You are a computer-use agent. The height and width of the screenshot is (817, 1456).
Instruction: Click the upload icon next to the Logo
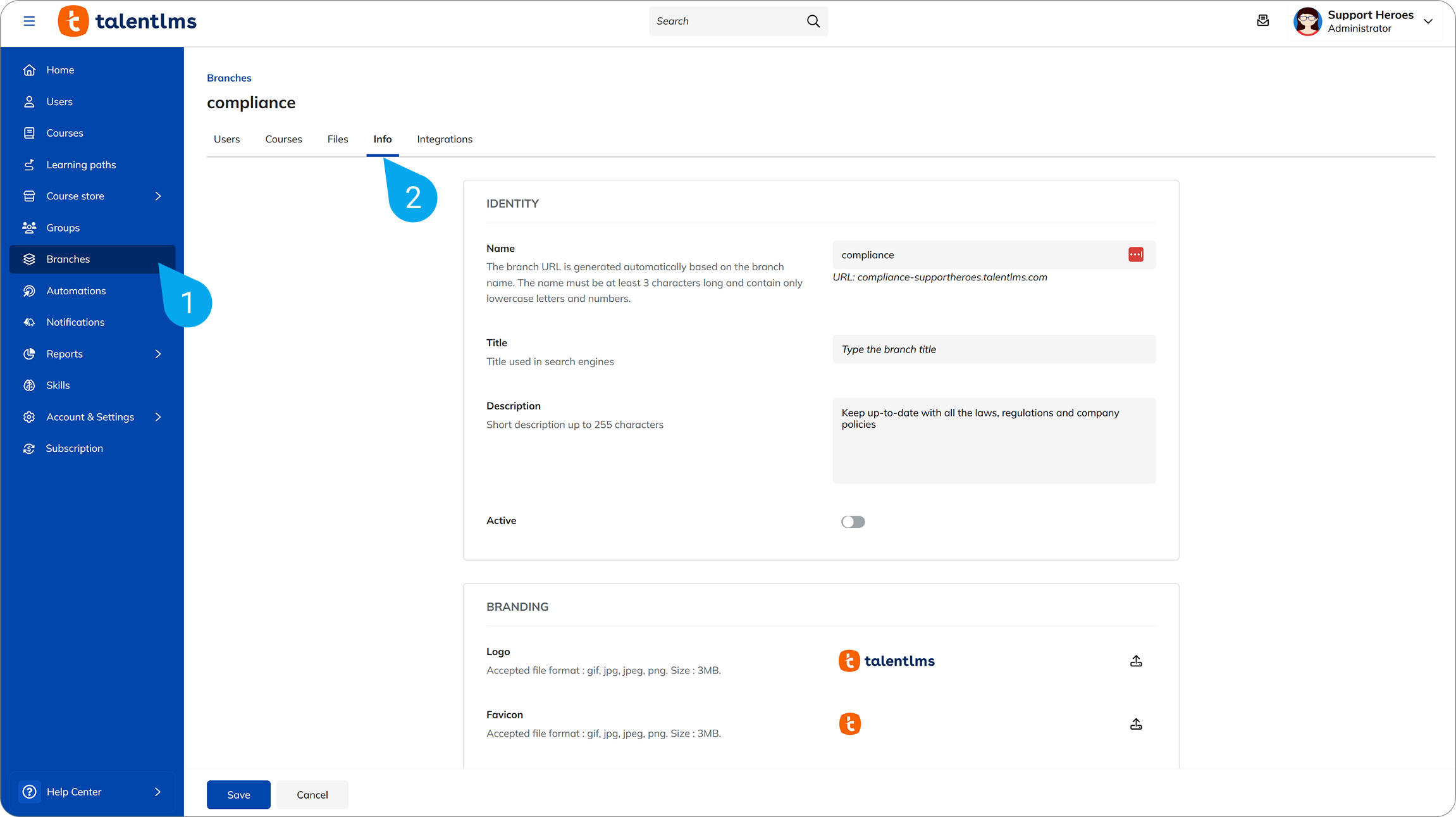click(x=1135, y=661)
